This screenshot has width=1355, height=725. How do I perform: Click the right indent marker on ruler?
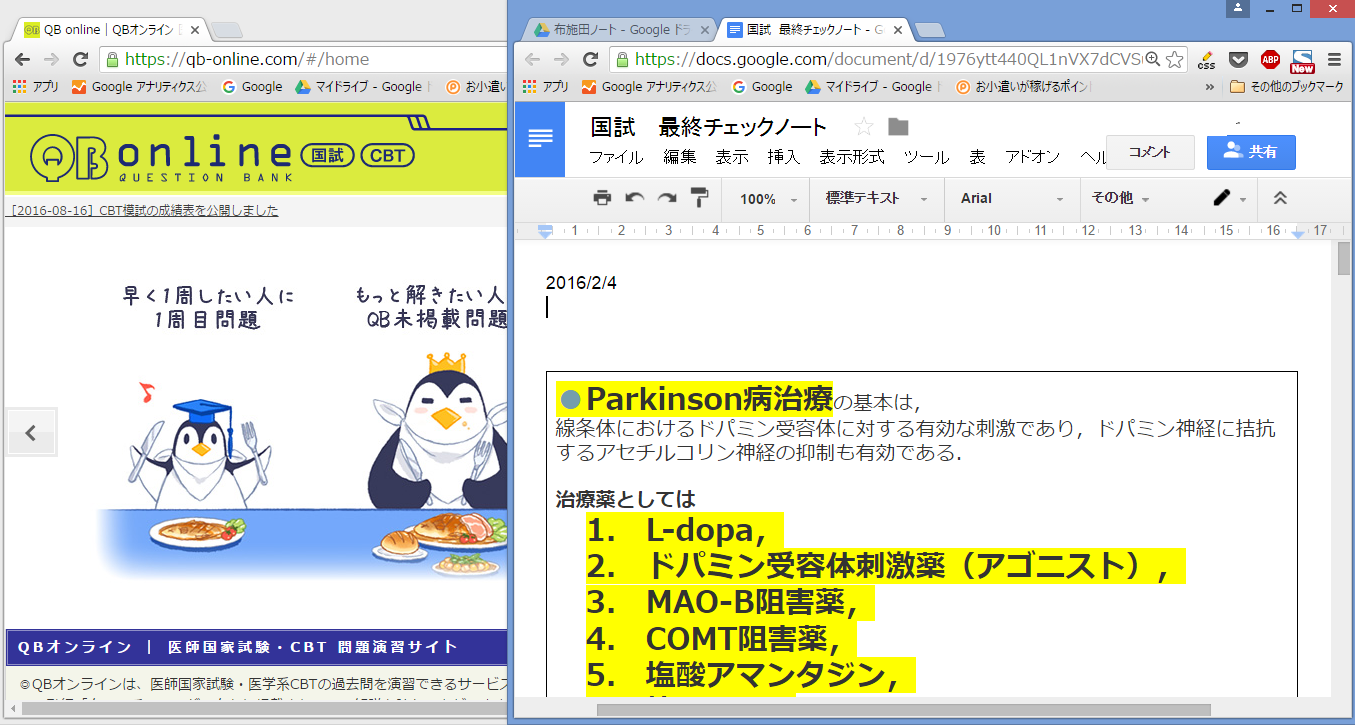click(x=1298, y=233)
